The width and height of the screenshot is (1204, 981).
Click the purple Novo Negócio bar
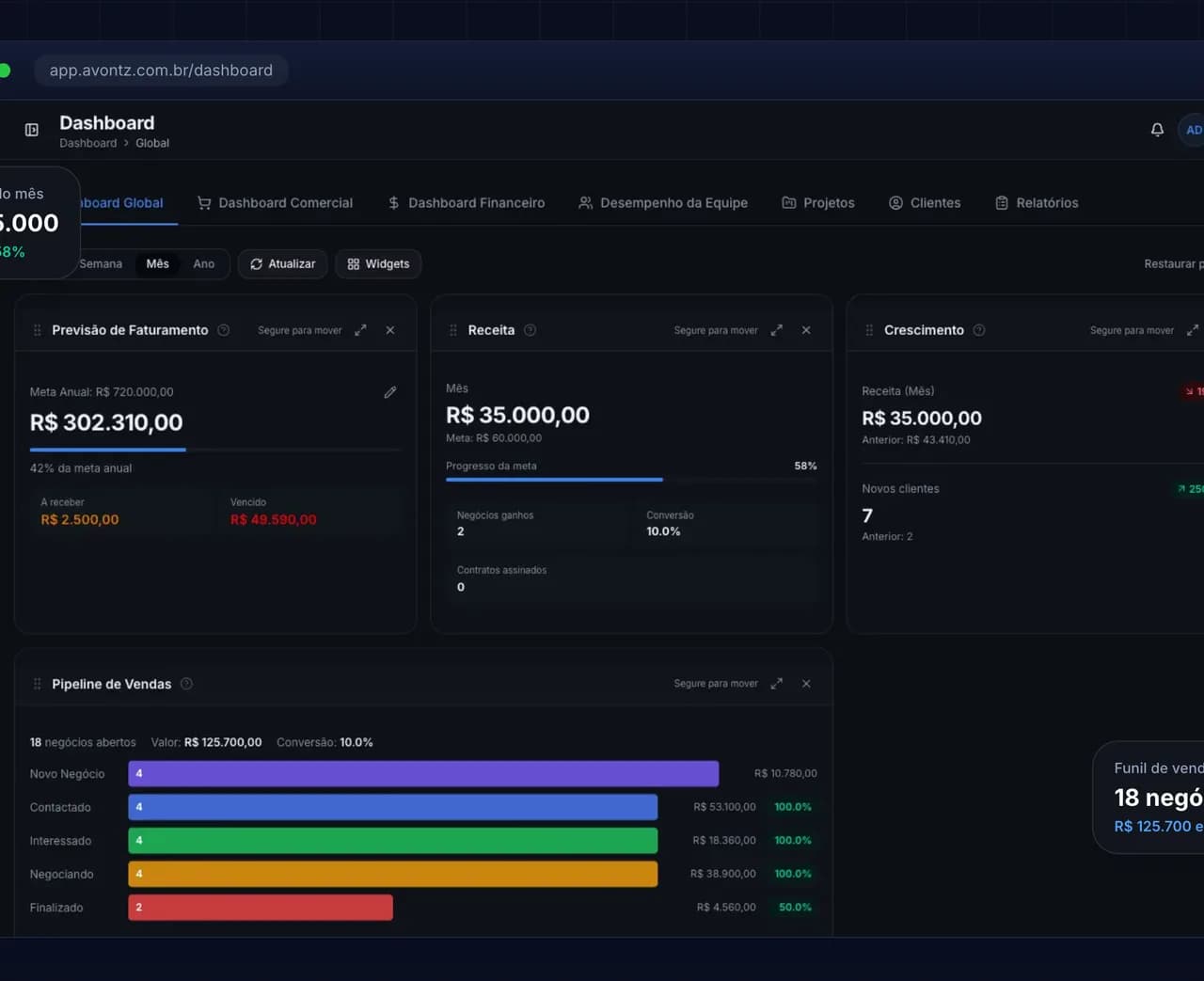[423, 774]
